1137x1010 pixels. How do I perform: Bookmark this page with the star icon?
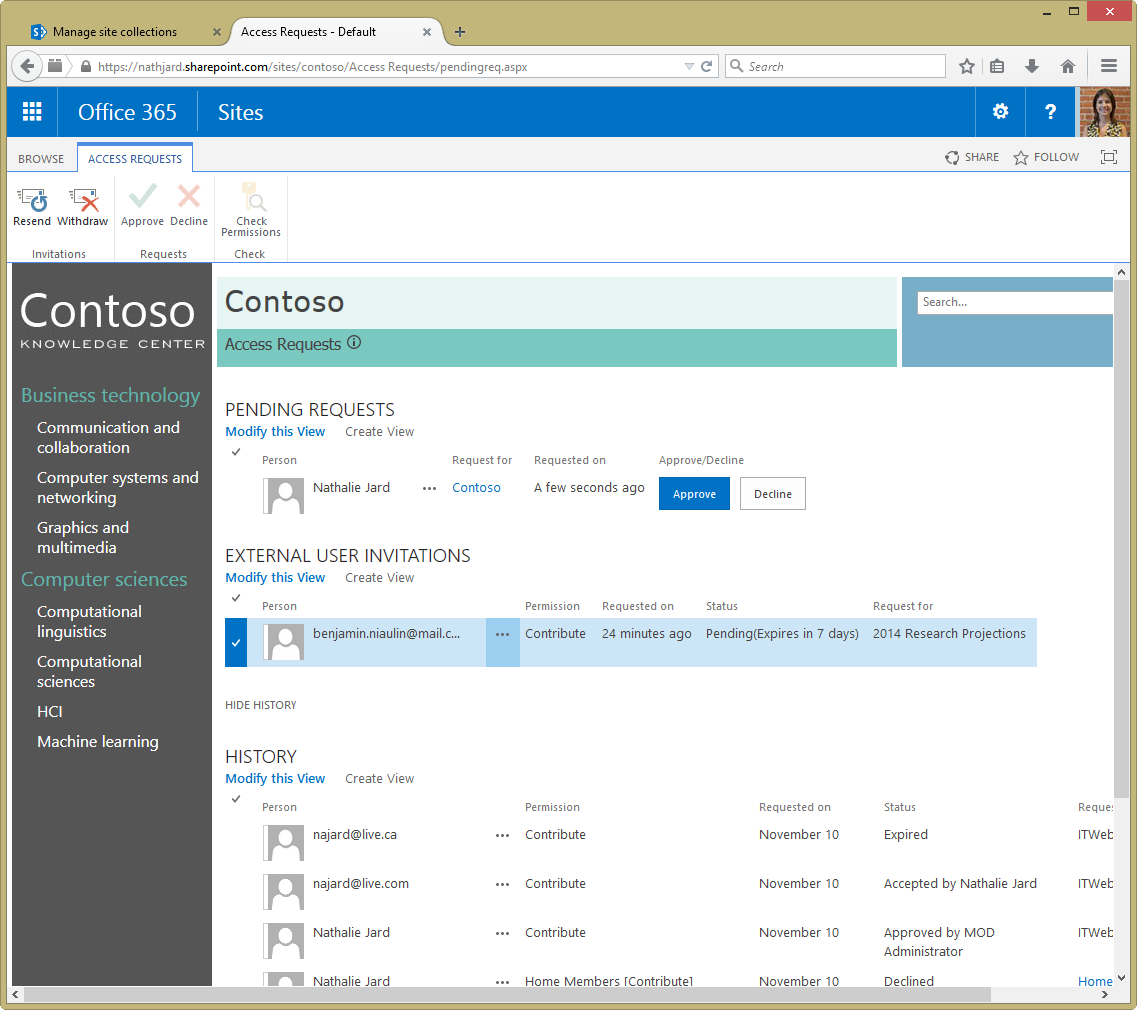click(967, 67)
